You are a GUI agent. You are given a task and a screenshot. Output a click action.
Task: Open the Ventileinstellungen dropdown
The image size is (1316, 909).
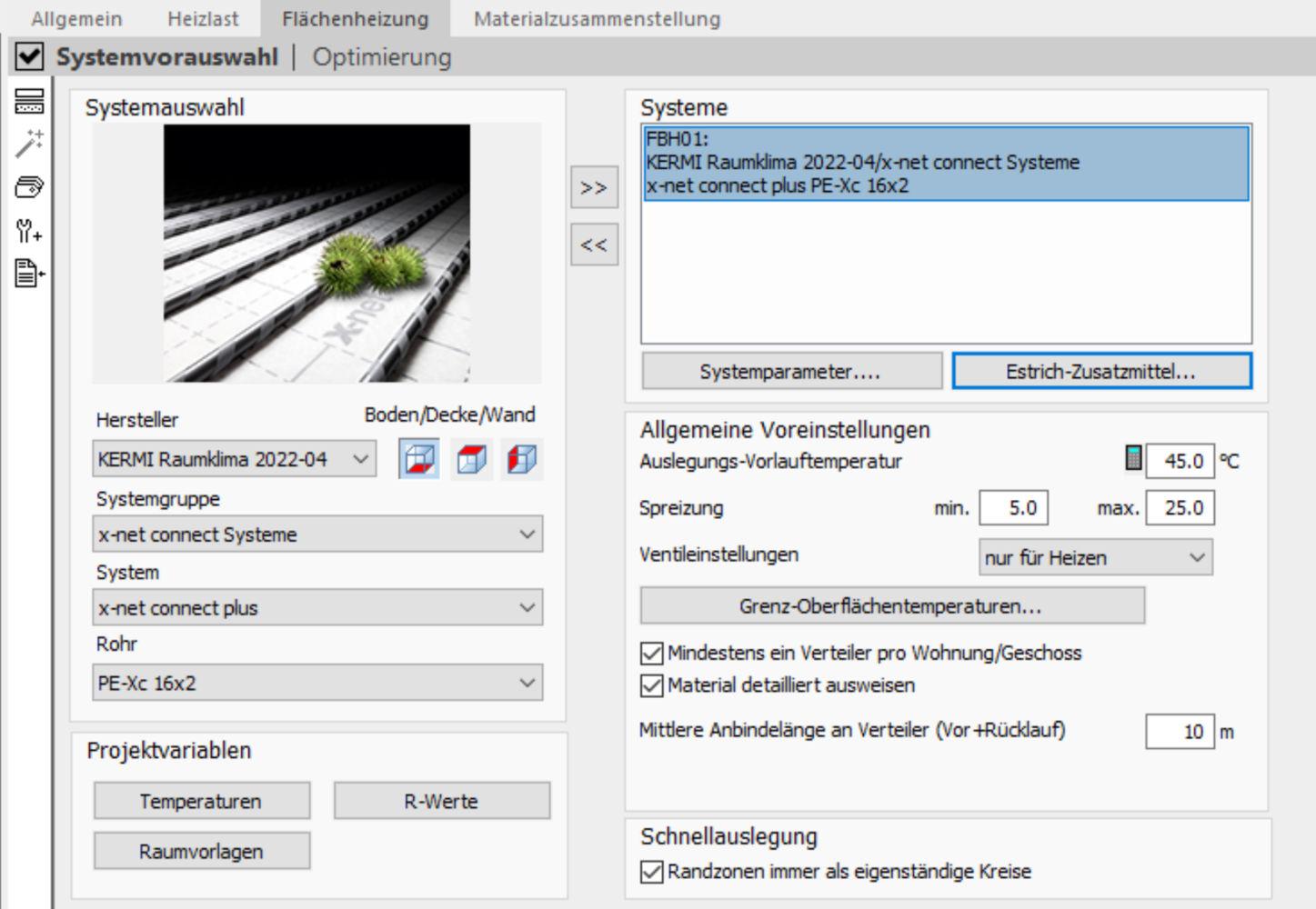click(1096, 557)
